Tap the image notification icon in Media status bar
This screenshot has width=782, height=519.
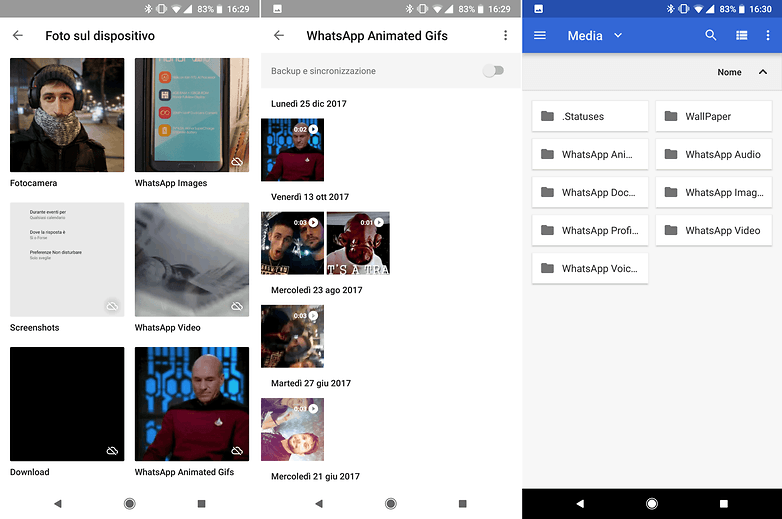539,9
